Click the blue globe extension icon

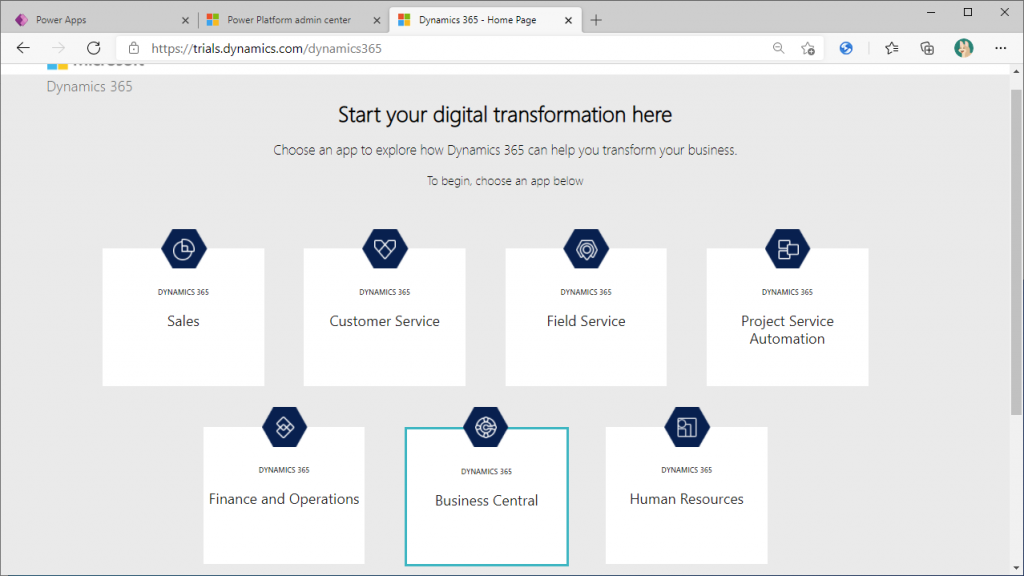coord(846,48)
